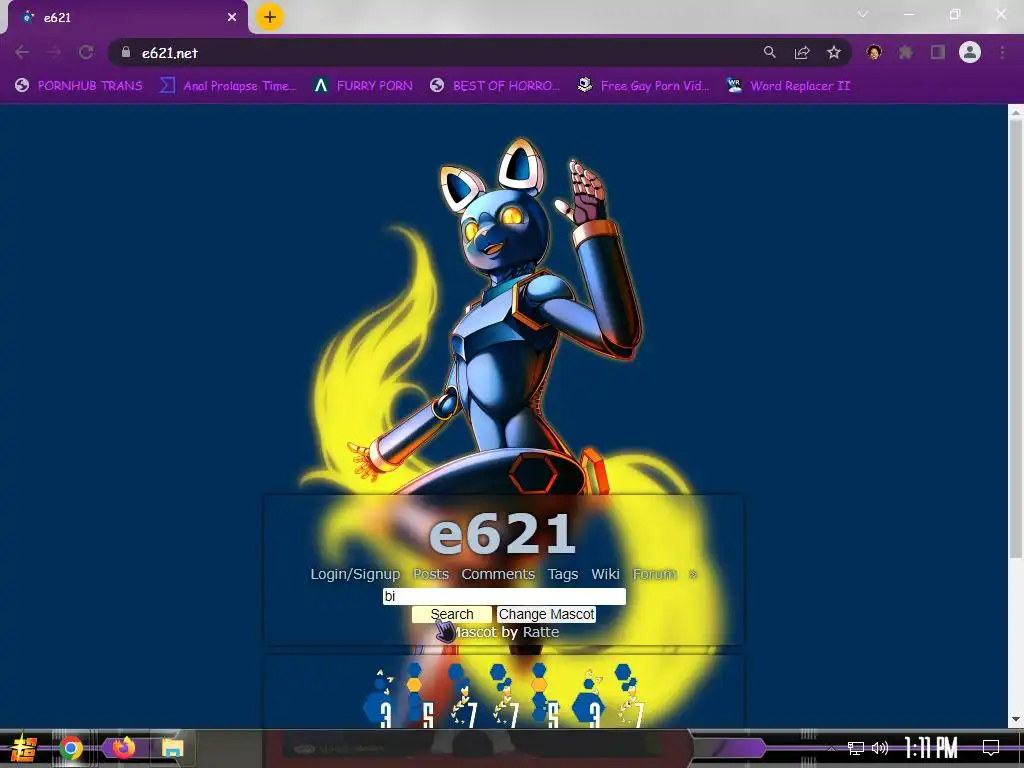Click the network icon in system tray

tap(856, 748)
